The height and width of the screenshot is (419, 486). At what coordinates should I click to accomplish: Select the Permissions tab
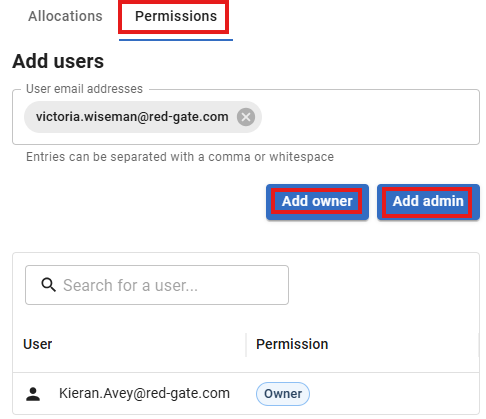176,16
